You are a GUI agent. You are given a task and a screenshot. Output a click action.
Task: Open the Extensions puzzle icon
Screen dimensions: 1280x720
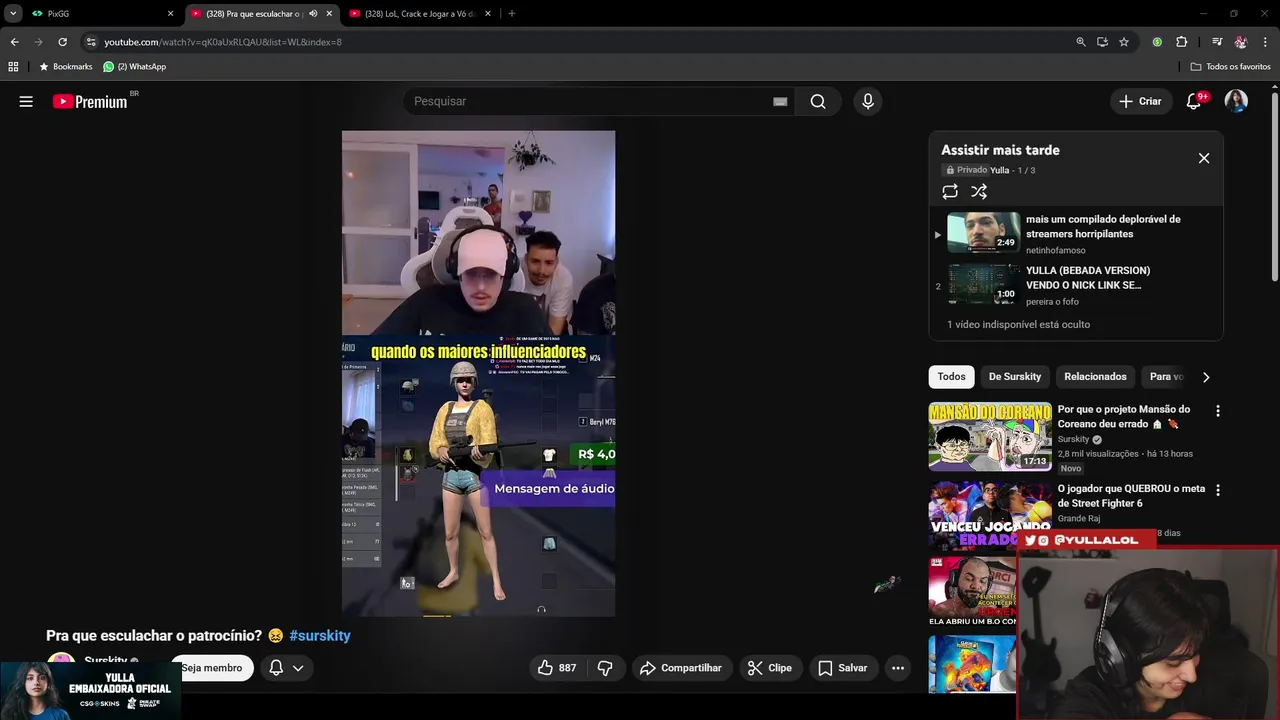point(1181,42)
